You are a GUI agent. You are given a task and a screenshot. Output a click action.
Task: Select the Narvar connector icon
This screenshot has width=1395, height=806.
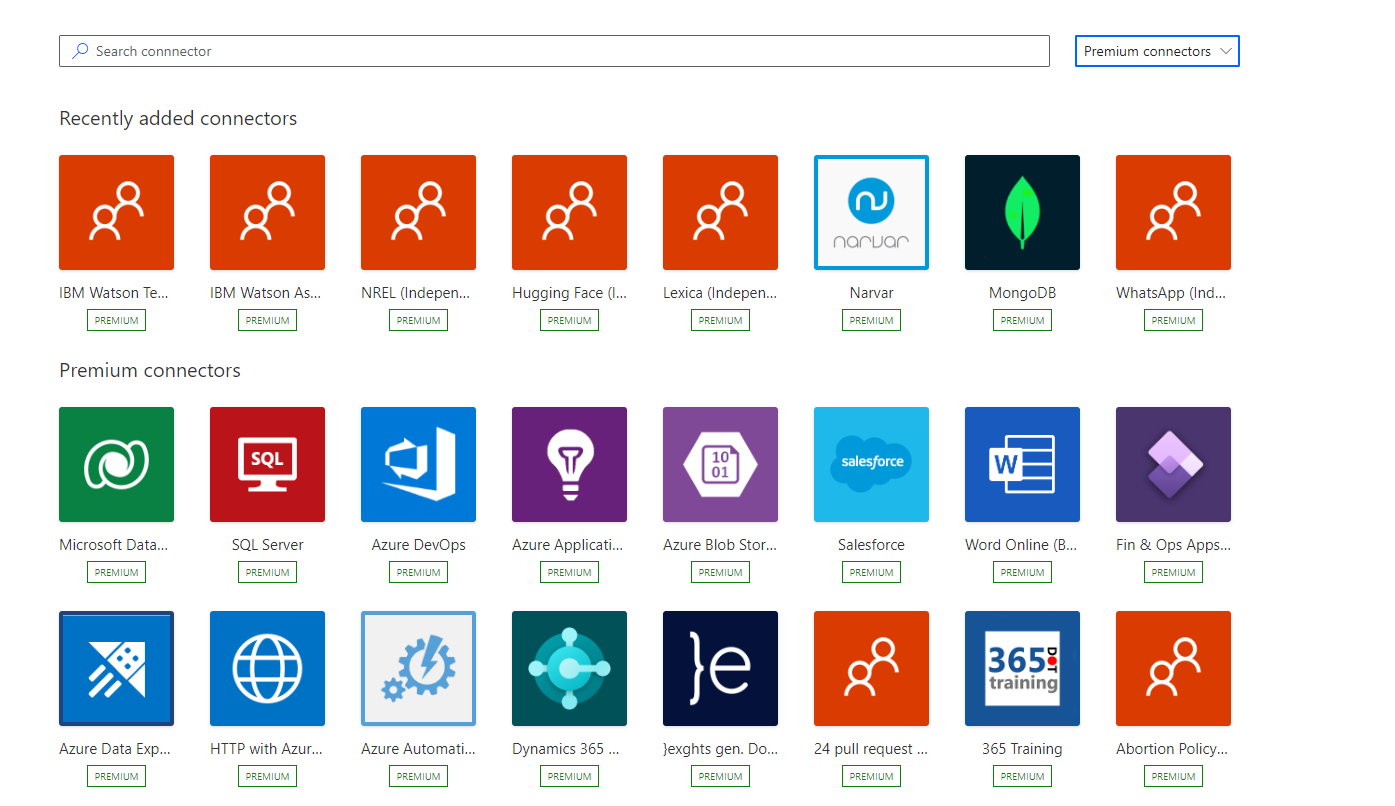(871, 212)
